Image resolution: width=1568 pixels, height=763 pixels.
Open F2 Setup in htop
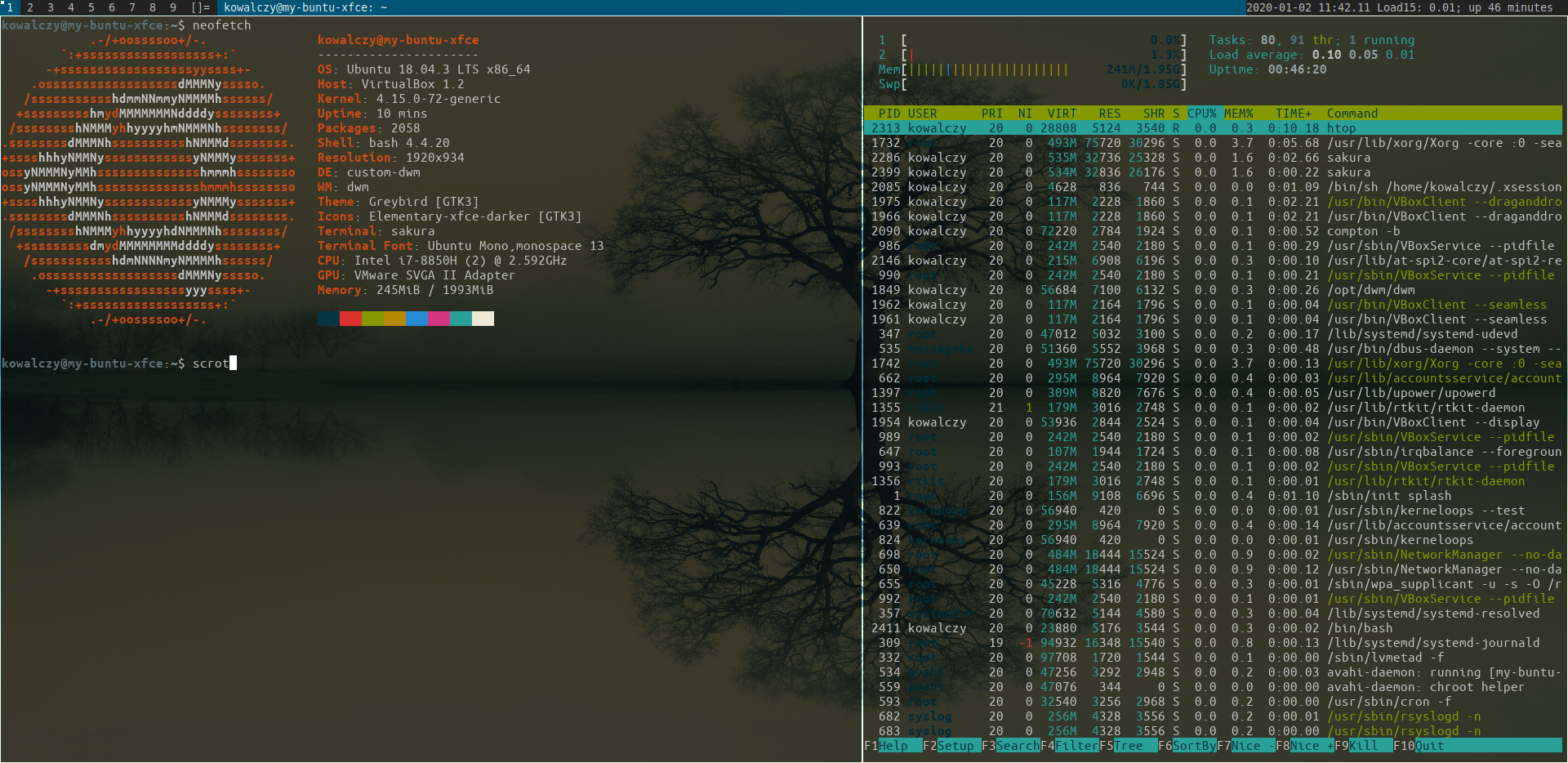pos(951,746)
